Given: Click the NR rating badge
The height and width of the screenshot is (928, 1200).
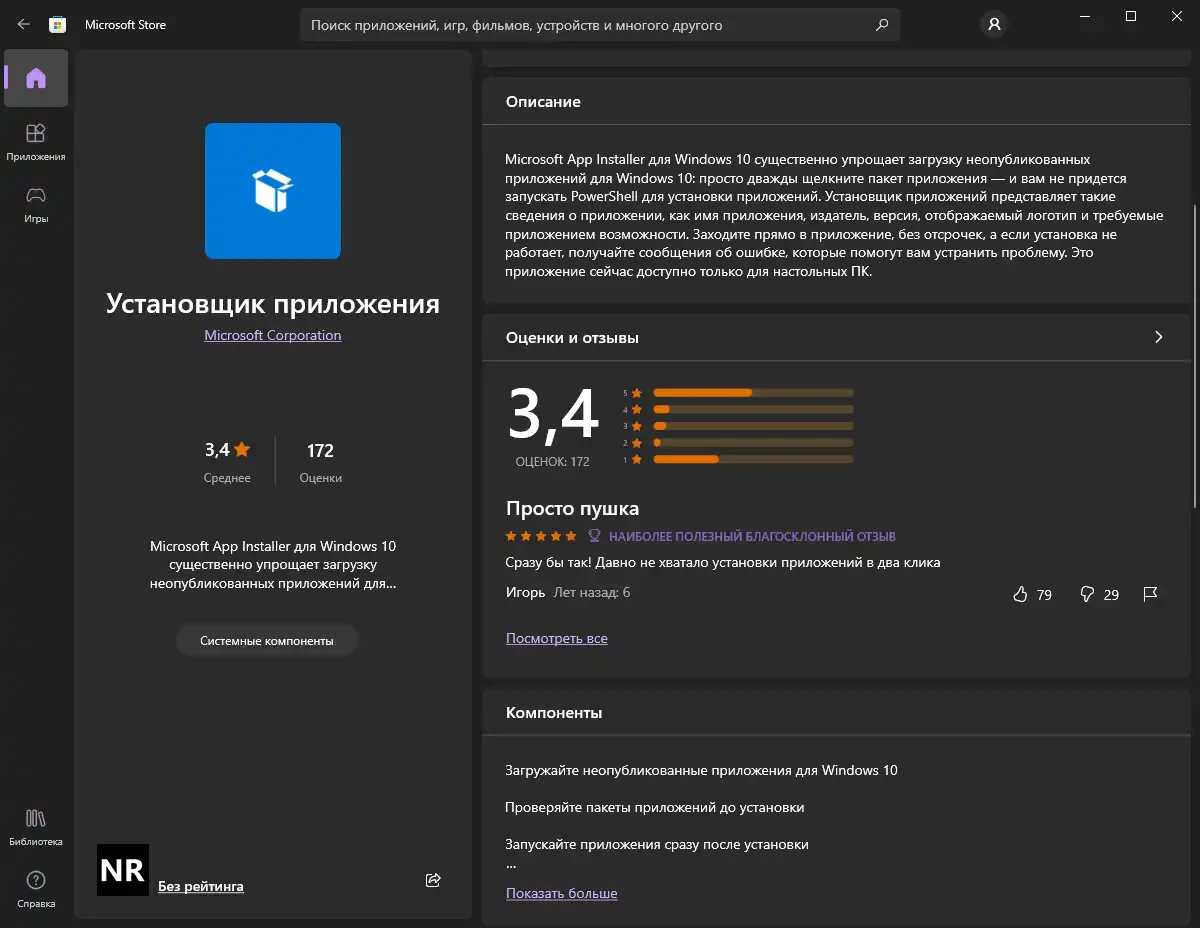Looking at the screenshot, I should pyautogui.click(x=123, y=870).
